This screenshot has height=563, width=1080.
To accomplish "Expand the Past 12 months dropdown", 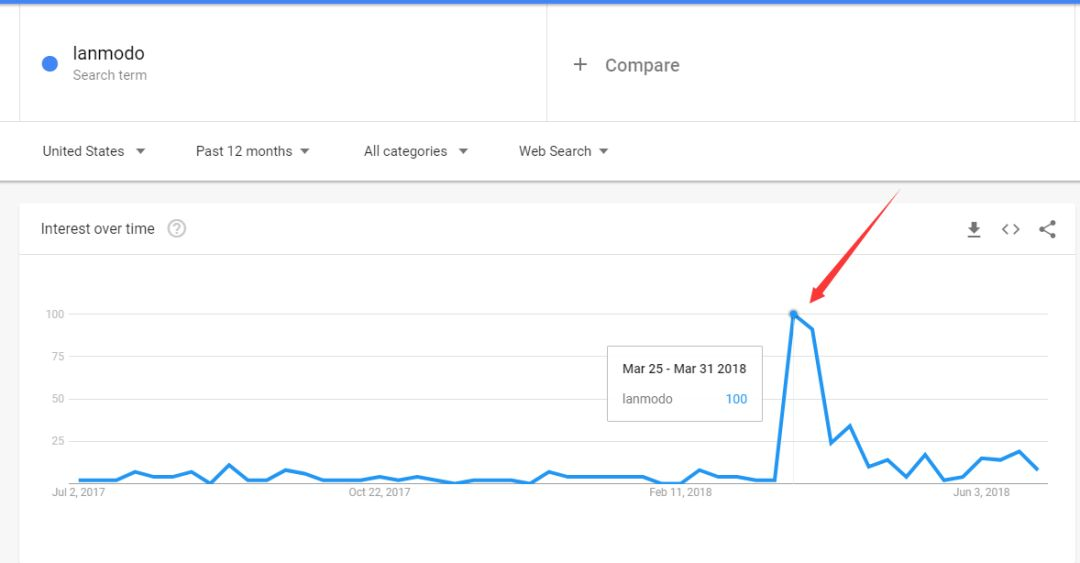I will tap(253, 151).
